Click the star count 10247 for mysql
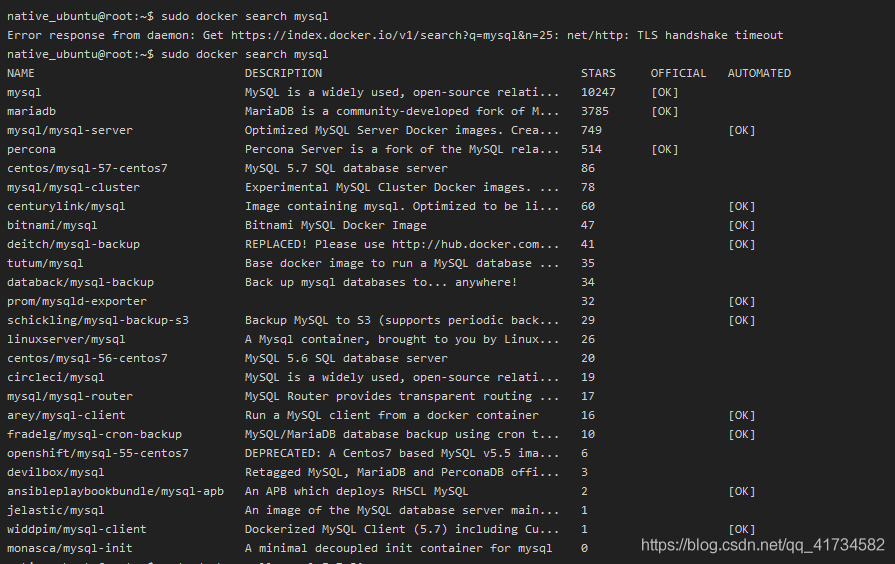 click(598, 92)
